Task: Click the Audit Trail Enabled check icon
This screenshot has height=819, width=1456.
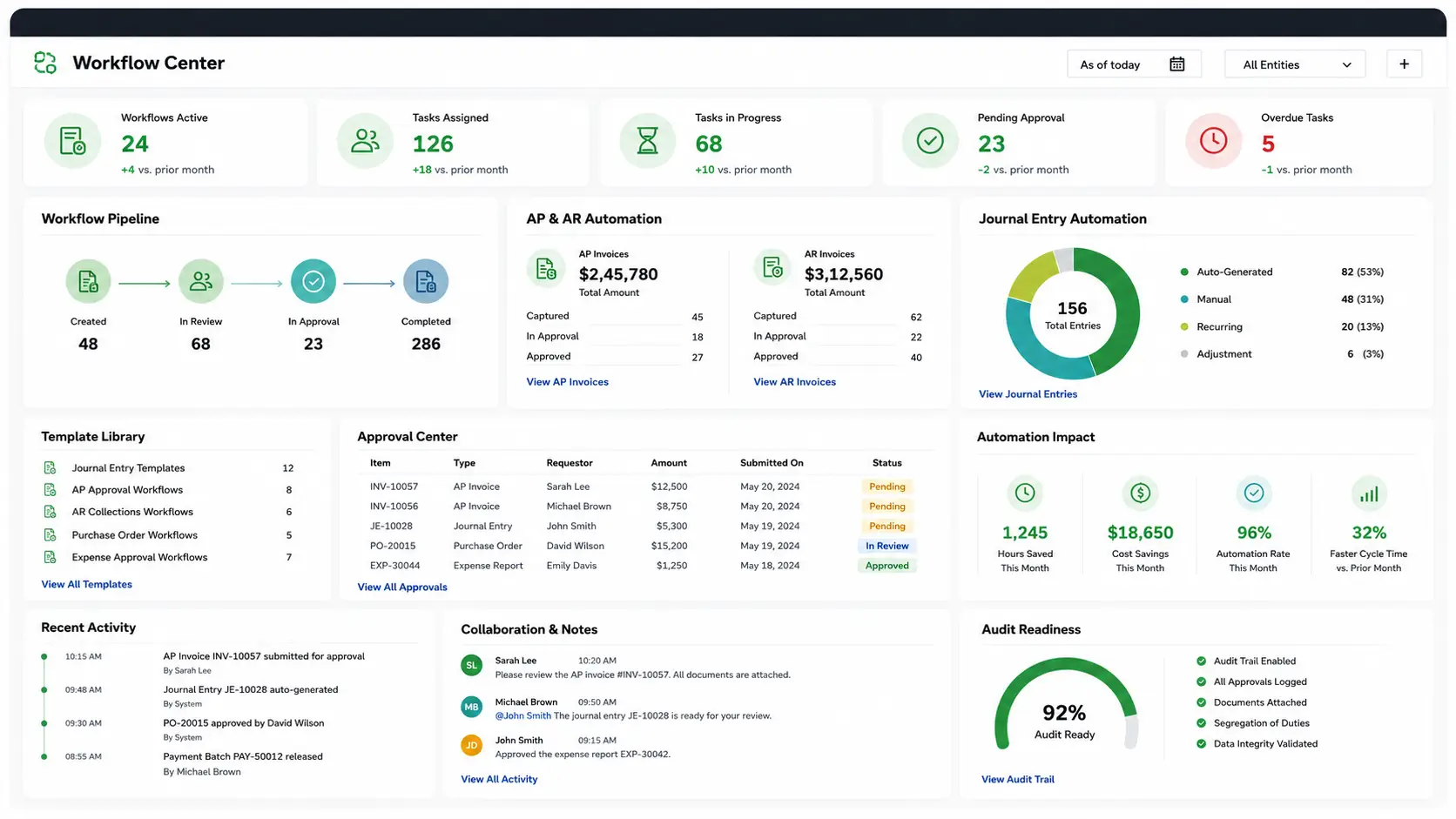Action: [1202, 661]
